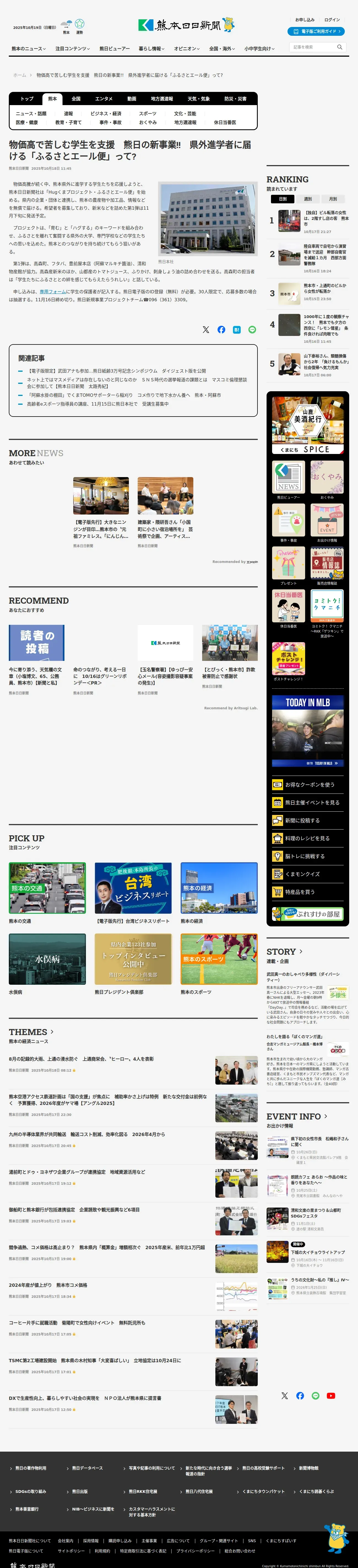Open the 熊本の交通 pick-up thumbnail
This screenshot has width=358, height=1568.
[x=47, y=888]
